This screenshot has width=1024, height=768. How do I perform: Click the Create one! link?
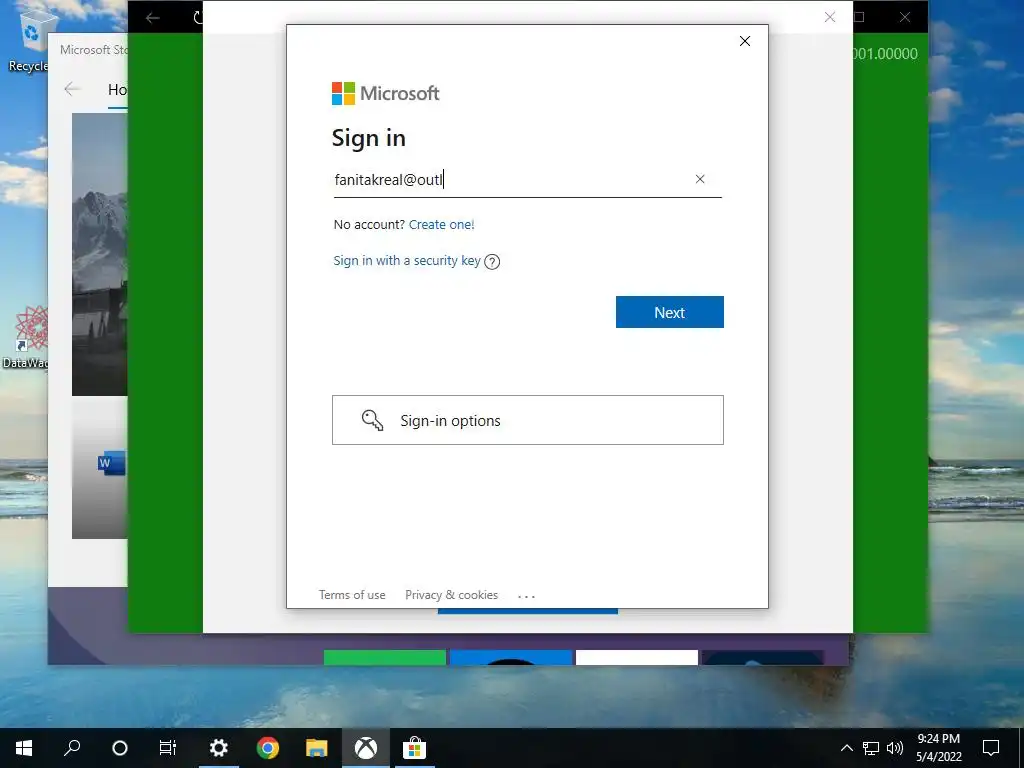(441, 225)
